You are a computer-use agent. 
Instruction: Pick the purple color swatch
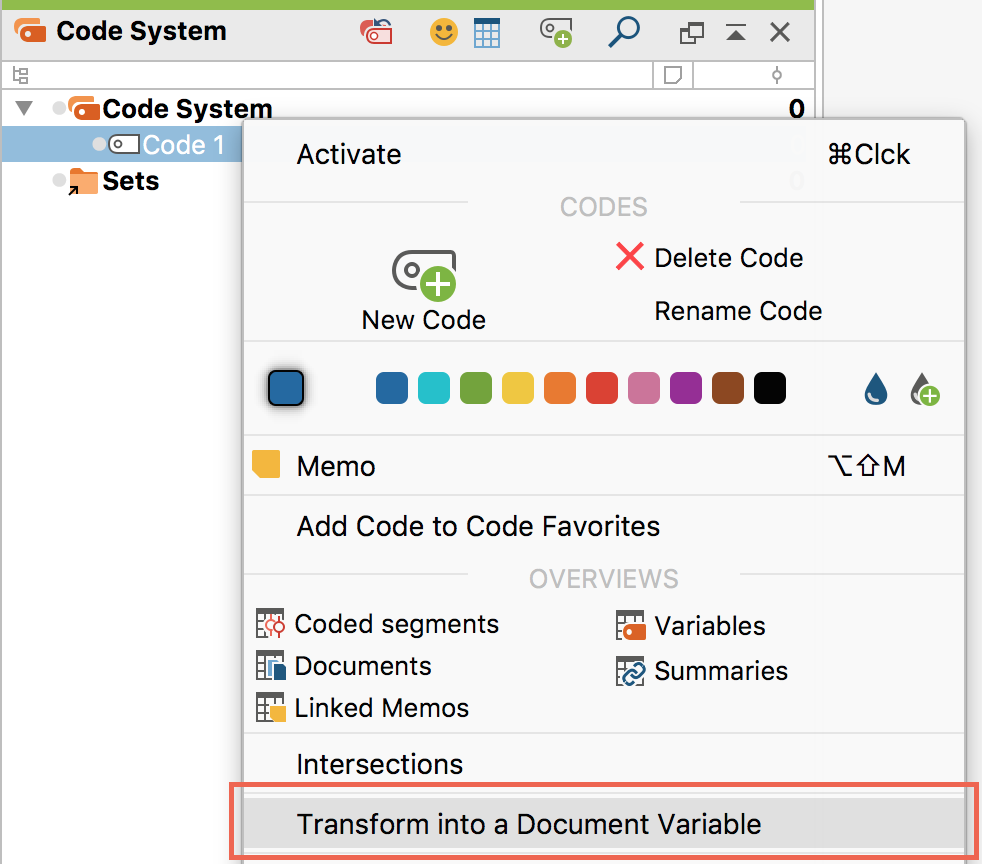(686, 388)
